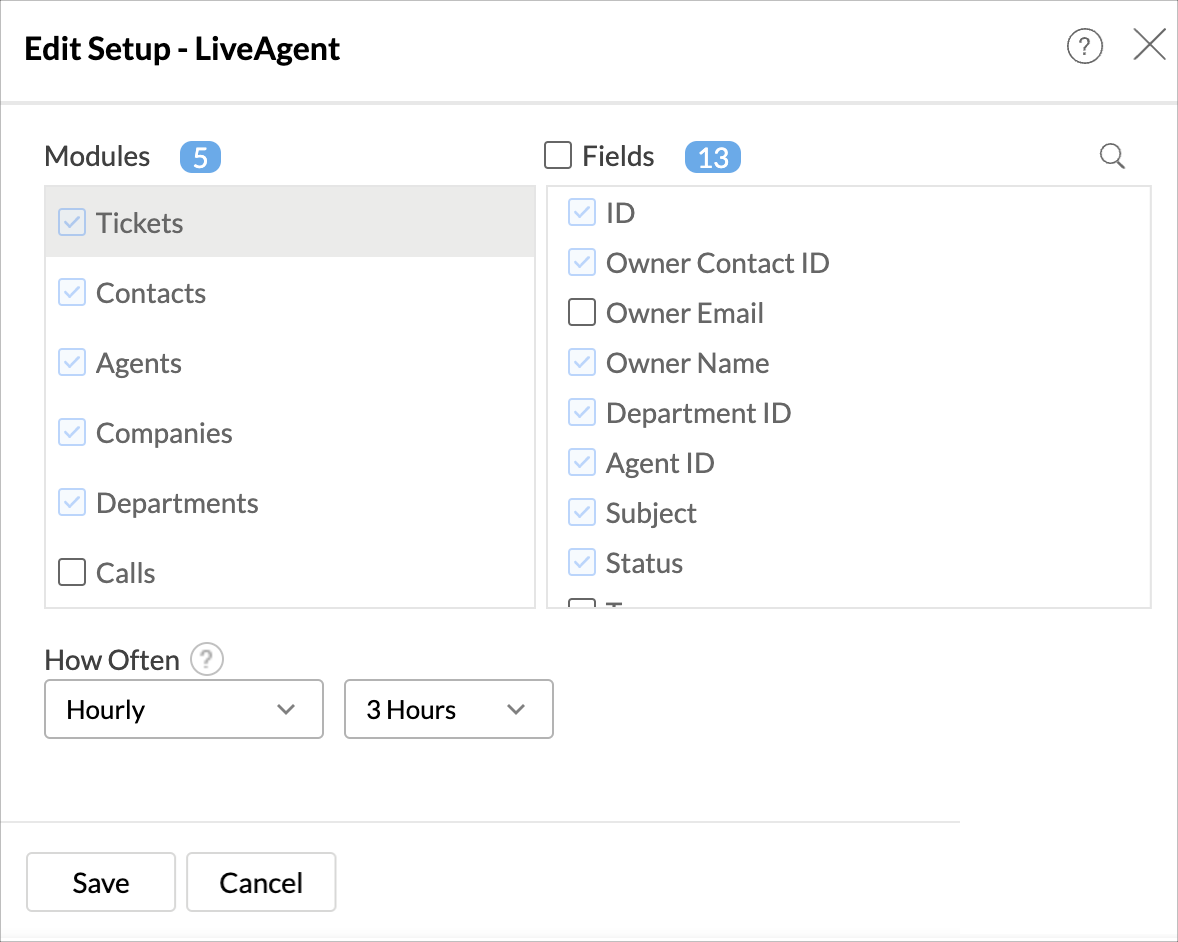Uncheck the Owner Contact ID checkbox

click(581, 262)
